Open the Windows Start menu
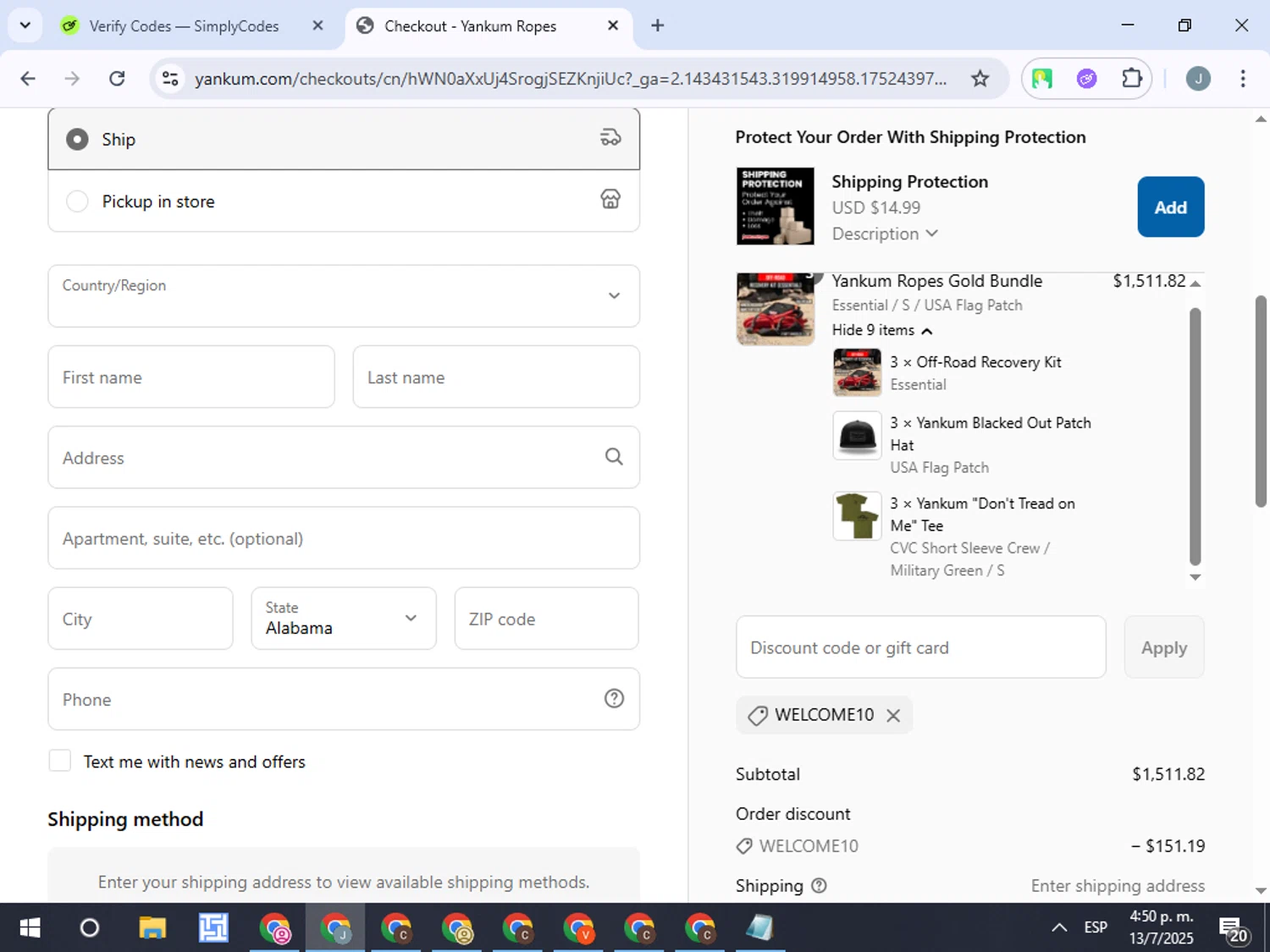The image size is (1270, 952). click(x=30, y=928)
